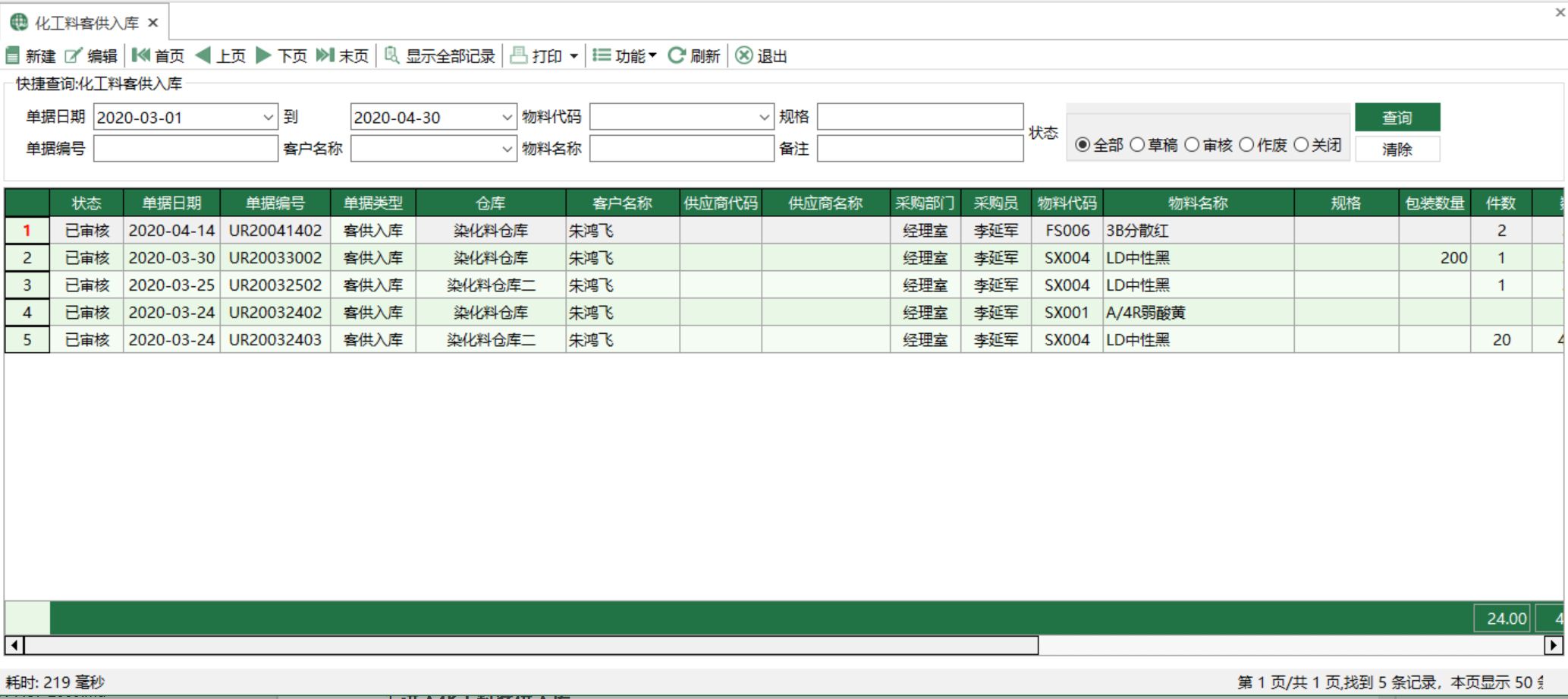Click horizontal scrollbar left arrow
Viewport: 1568px width, 699px height.
14,646
